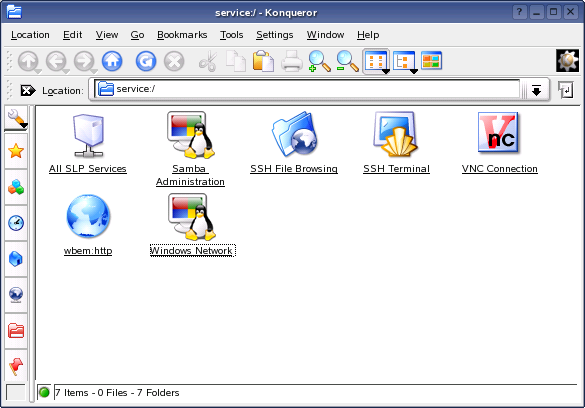The image size is (585, 408).
Task: Print the current view
Action: tap(292, 61)
